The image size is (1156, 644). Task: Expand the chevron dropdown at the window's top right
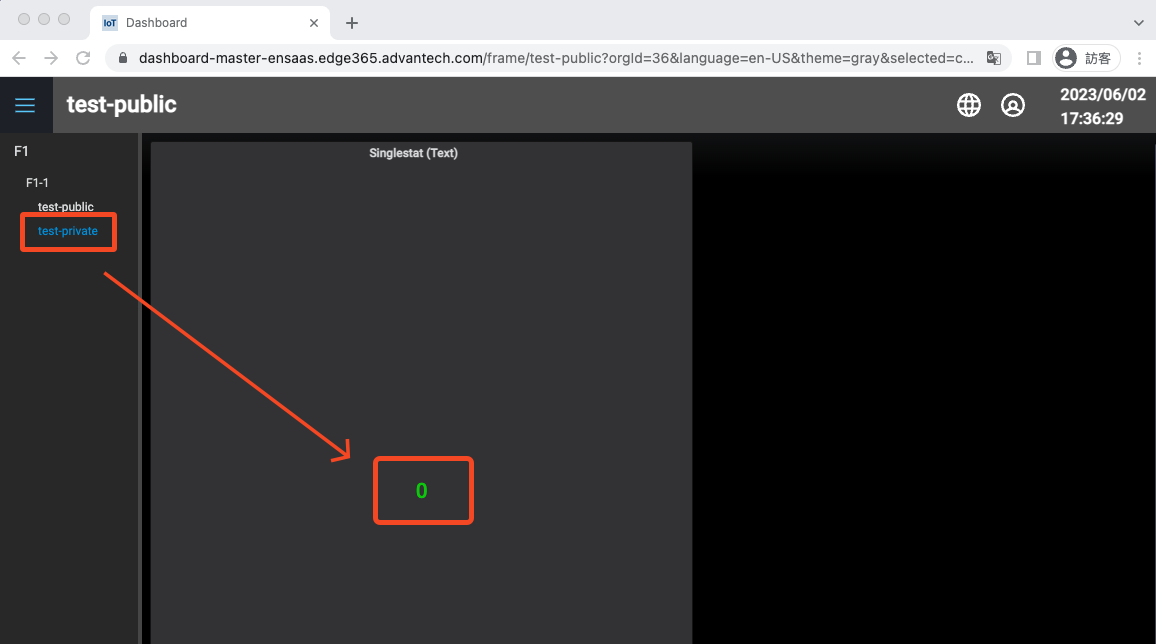(1139, 22)
